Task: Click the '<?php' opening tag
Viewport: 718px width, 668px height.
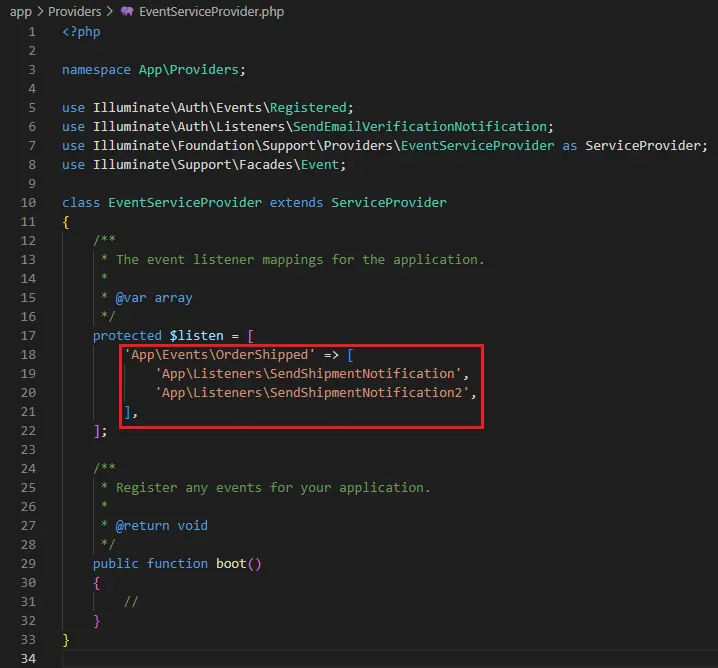Action: (81, 32)
